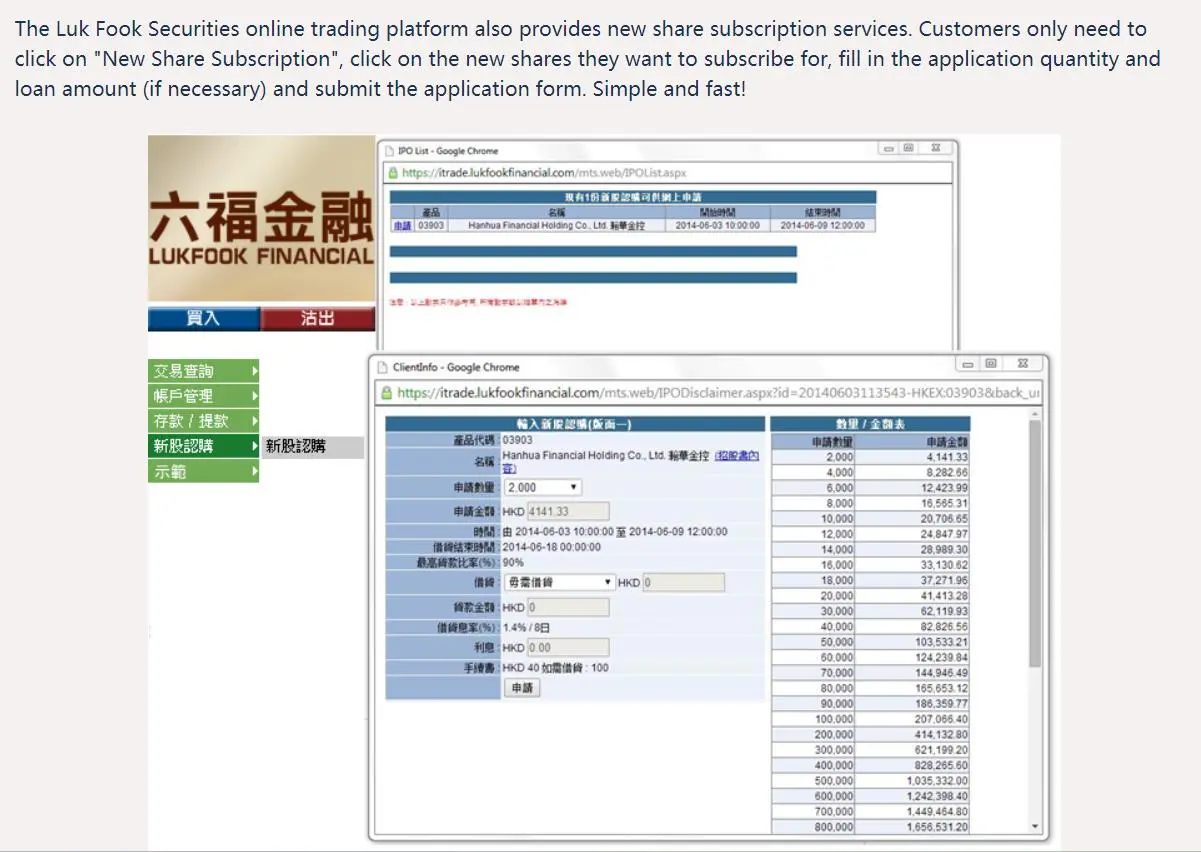Screen dimensions: 1201x852
Task: Click the padlock icon in IPO List address bar
Action: tap(393, 173)
